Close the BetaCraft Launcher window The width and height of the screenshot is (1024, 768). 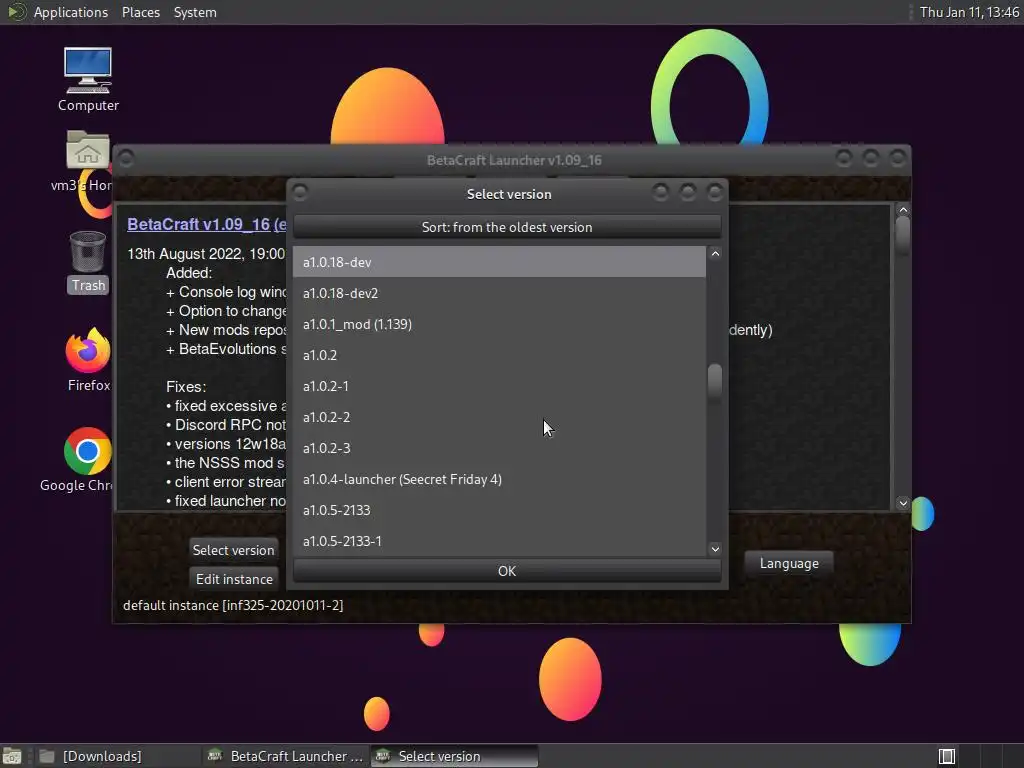click(x=898, y=158)
